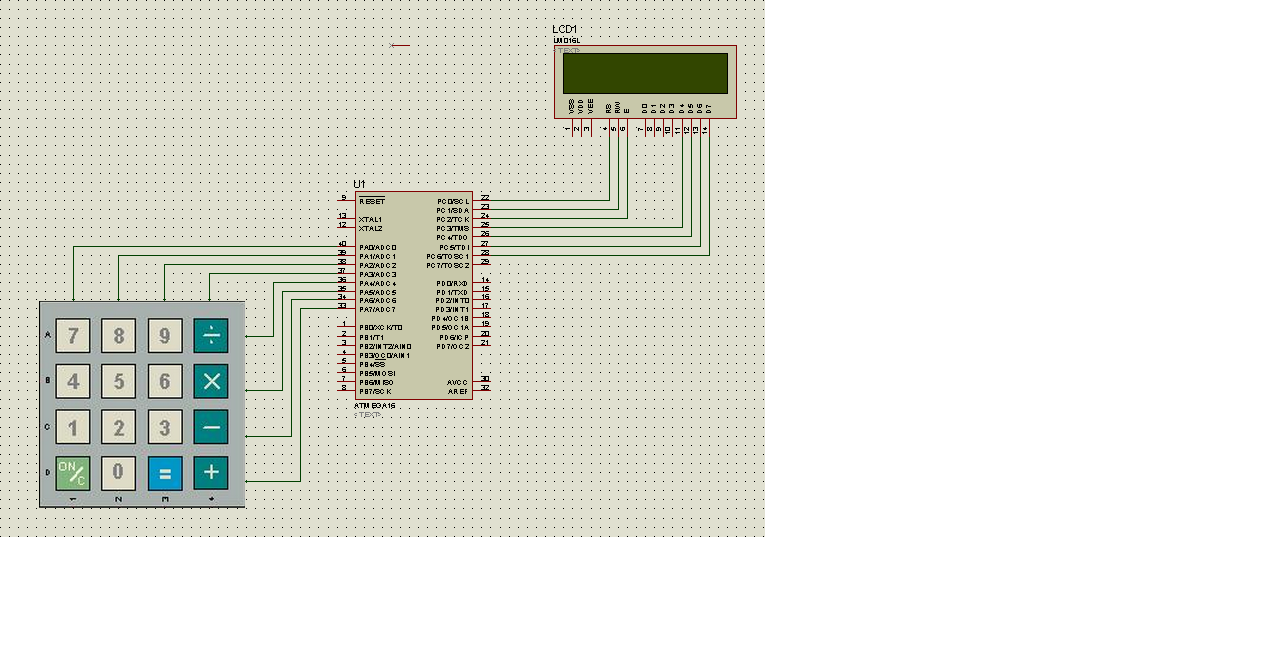1274x656 pixels.
Task: Click the keypad multiply key
Action: (211, 381)
